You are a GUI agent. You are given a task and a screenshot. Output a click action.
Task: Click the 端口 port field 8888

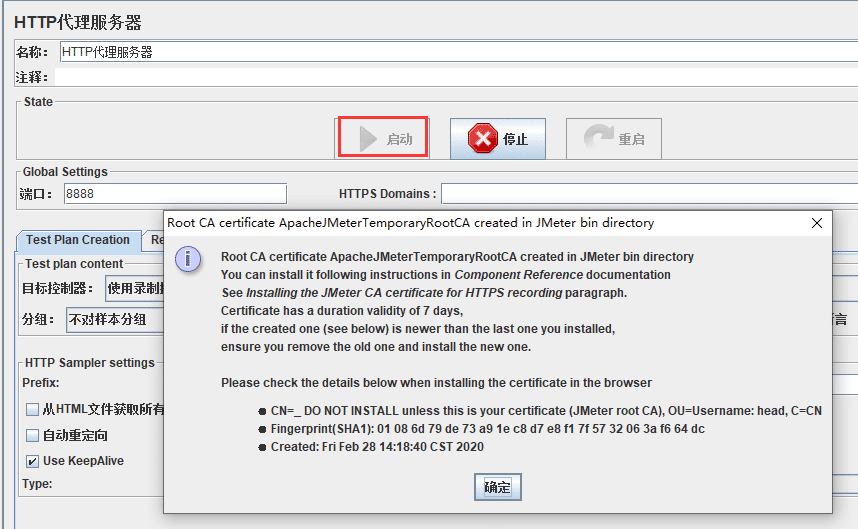coord(175,194)
